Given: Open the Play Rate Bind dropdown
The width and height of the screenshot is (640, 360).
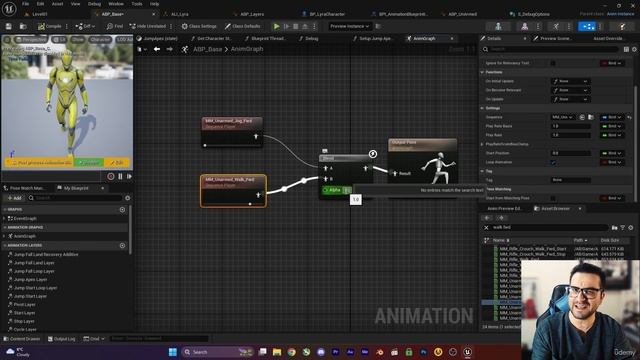Looking at the screenshot, I should pos(612,135).
